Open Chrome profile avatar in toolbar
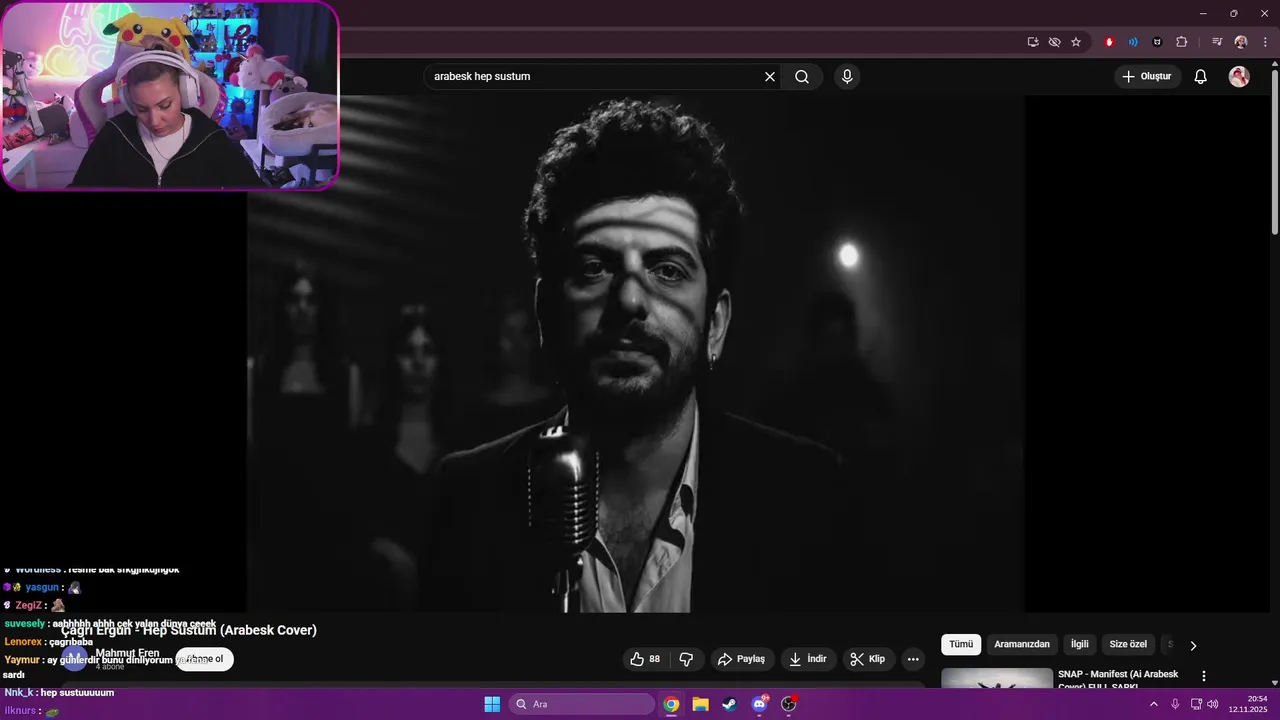Image resolution: width=1280 pixels, height=720 pixels. pos(1241,42)
